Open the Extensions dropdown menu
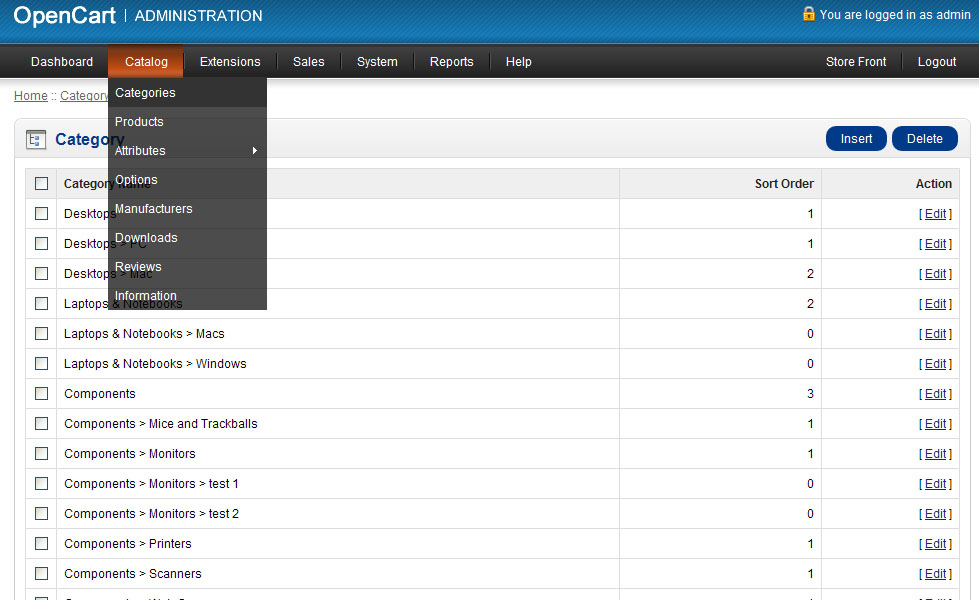The width and height of the screenshot is (979, 600). pos(230,62)
